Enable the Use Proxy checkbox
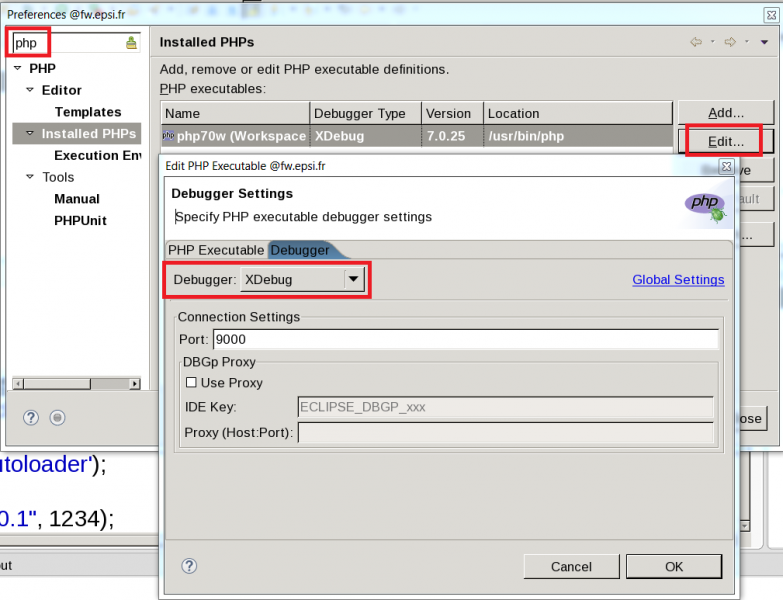The image size is (783, 600). click(192, 383)
